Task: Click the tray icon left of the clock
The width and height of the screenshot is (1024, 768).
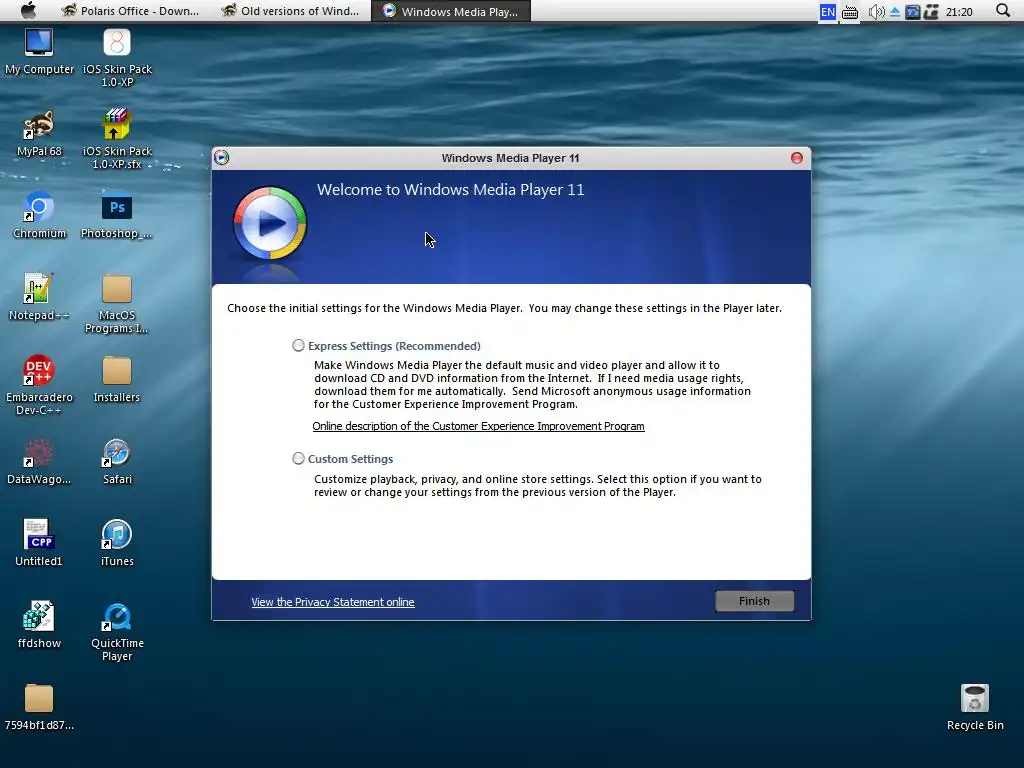Action: point(931,12)
